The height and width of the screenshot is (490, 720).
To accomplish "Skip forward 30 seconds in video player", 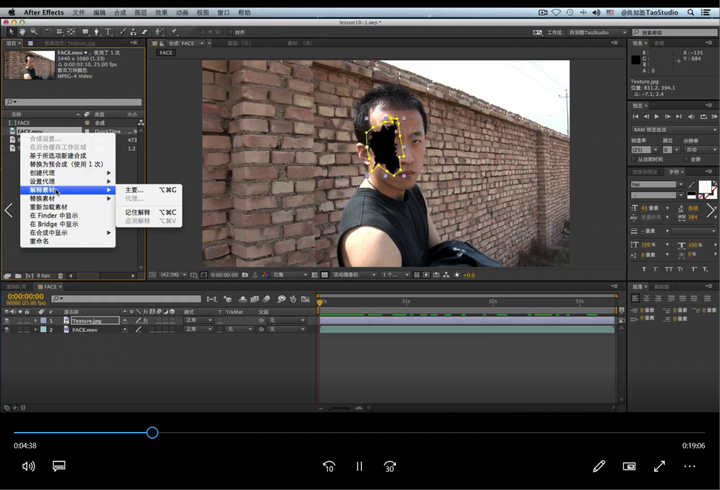I will pyautogui.click(x=389, y=467).
